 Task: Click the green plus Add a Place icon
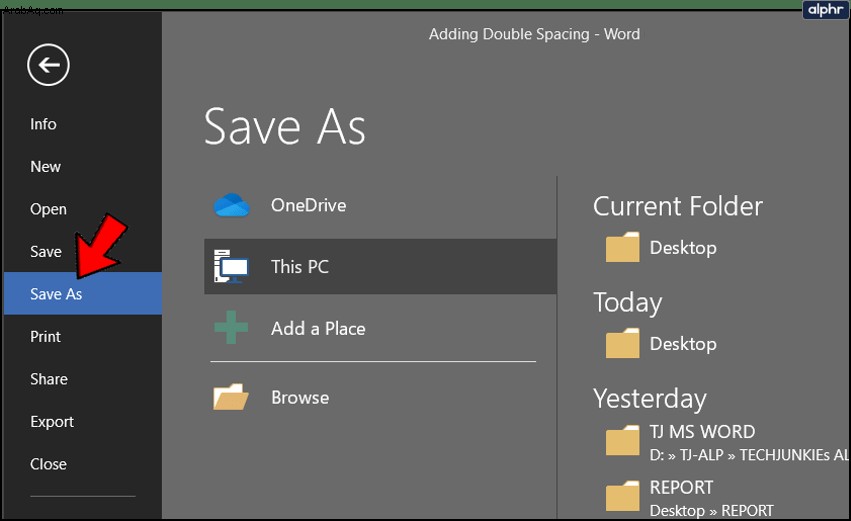231,327
